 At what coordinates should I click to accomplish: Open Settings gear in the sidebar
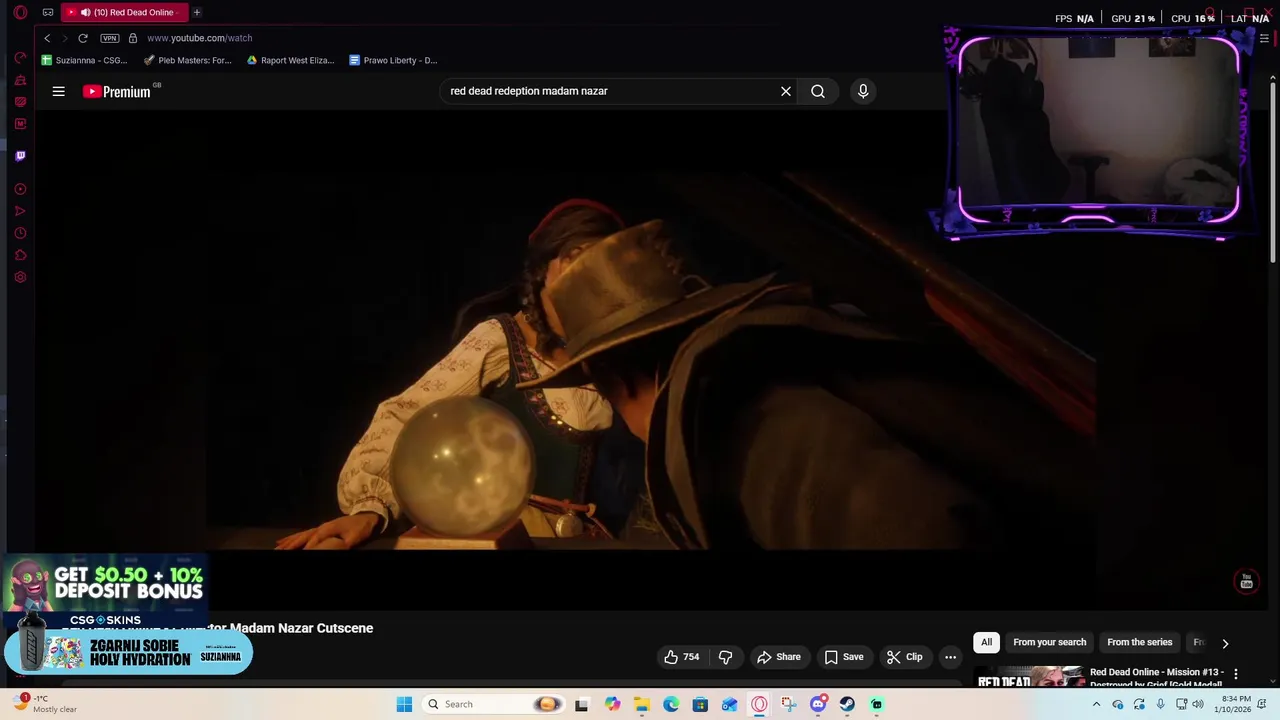pyautogui.click(x=20, y=277)
